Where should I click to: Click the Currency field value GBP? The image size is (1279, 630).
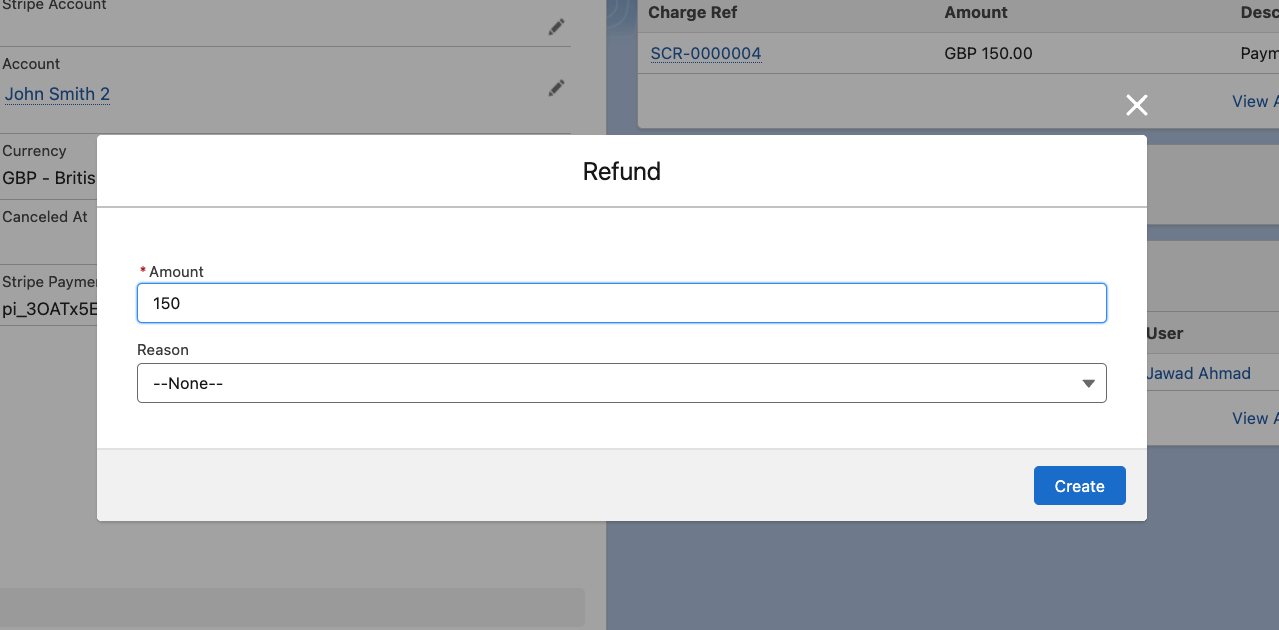[x=48, y=178]
